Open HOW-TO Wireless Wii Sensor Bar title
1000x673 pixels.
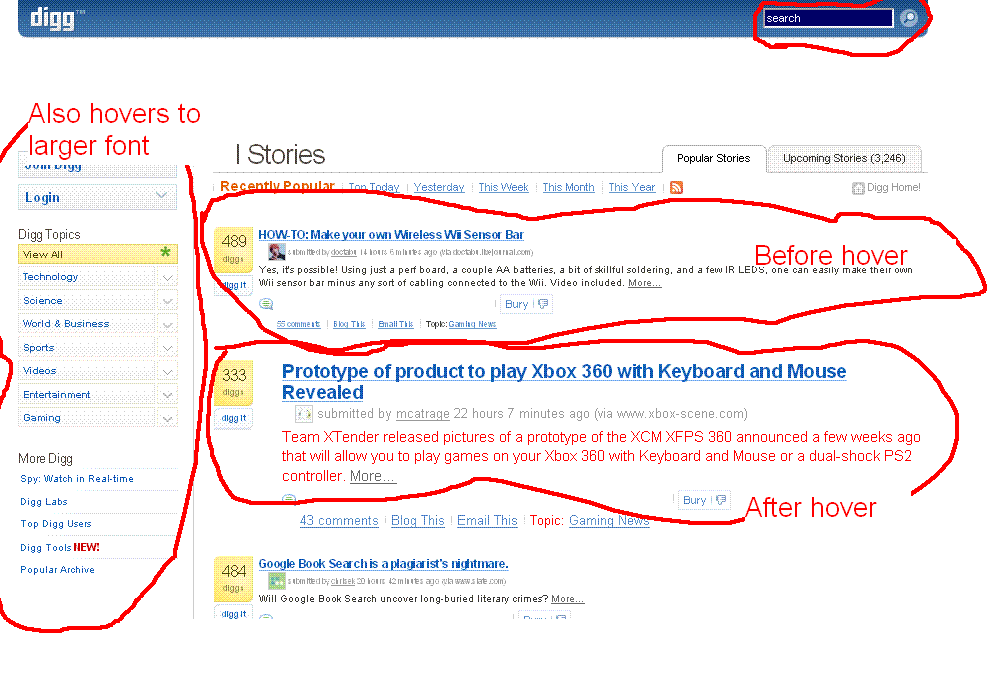(x=391, y=235)
